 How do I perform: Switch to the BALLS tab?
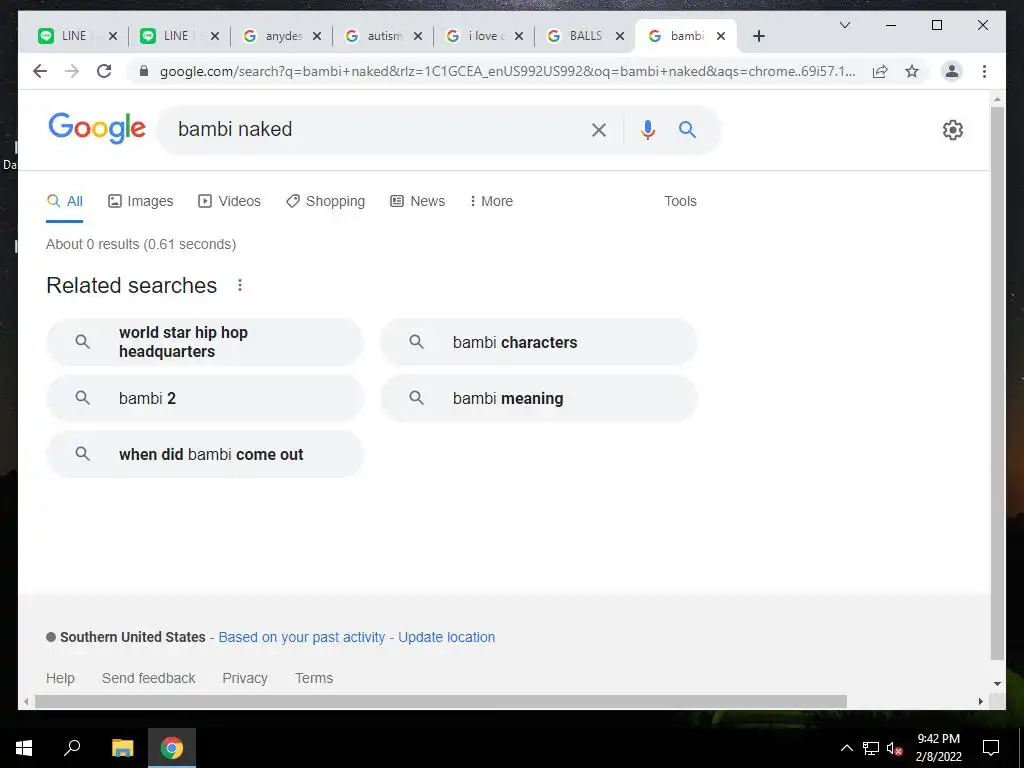pyautogui.click(x=578, y=36)
